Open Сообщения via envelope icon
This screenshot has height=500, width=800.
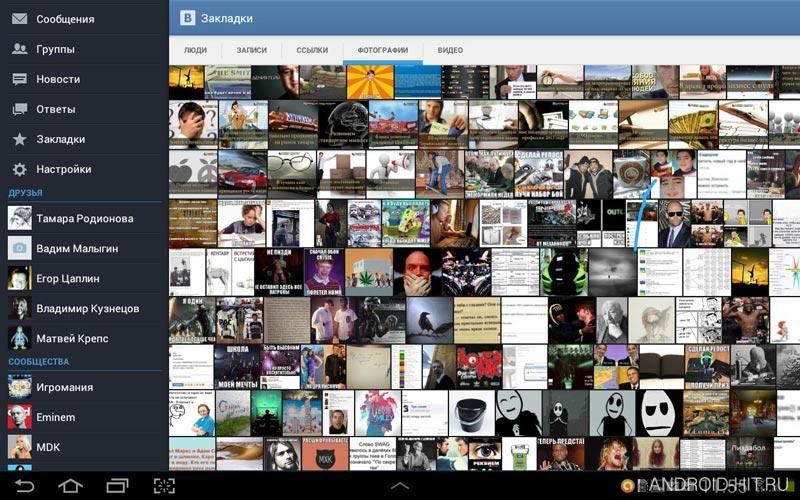(19, 19)
